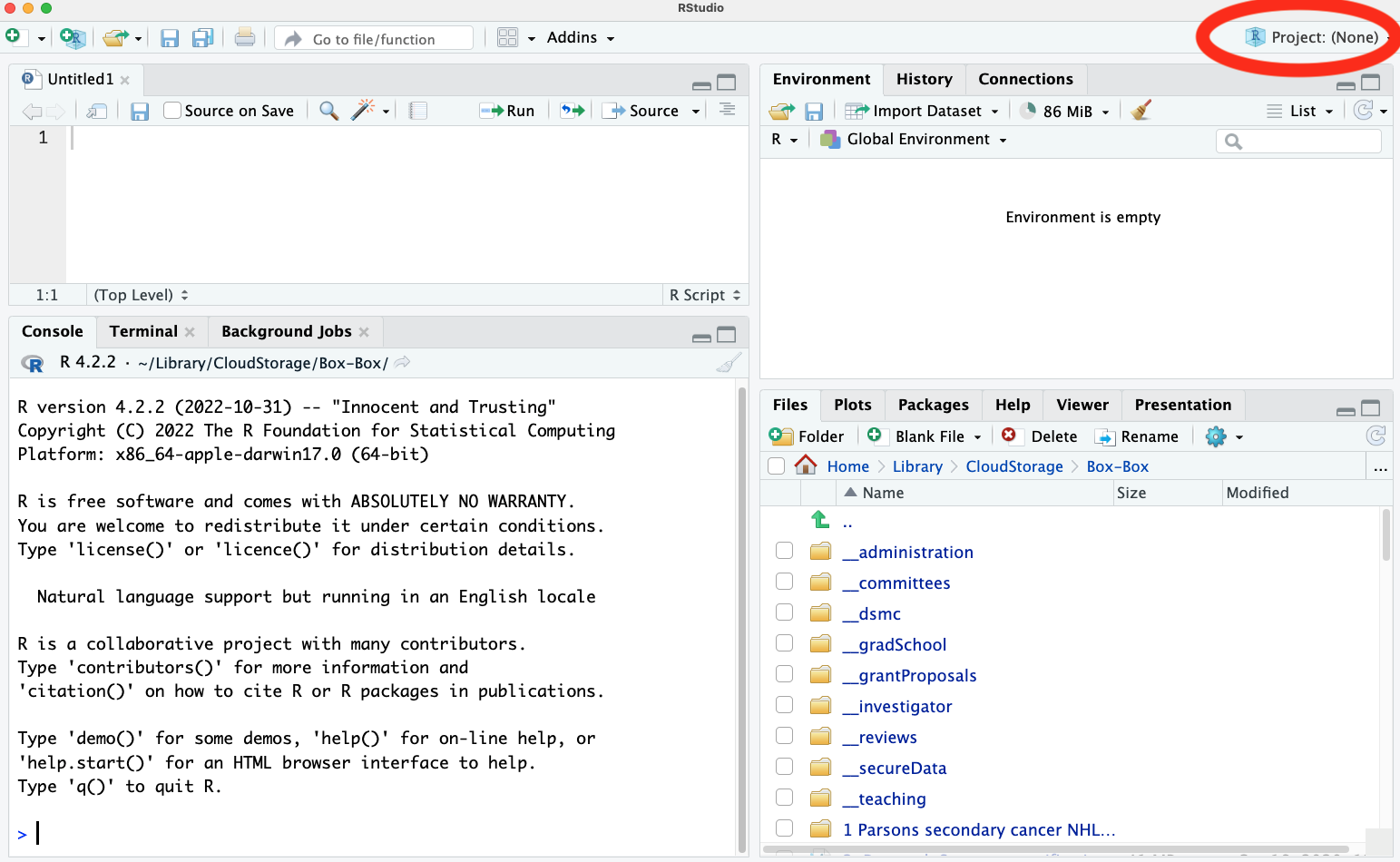Viewport: 1400px width, 862px height.
Task: Open the Files pane gear More menu
Action: 1223,436
